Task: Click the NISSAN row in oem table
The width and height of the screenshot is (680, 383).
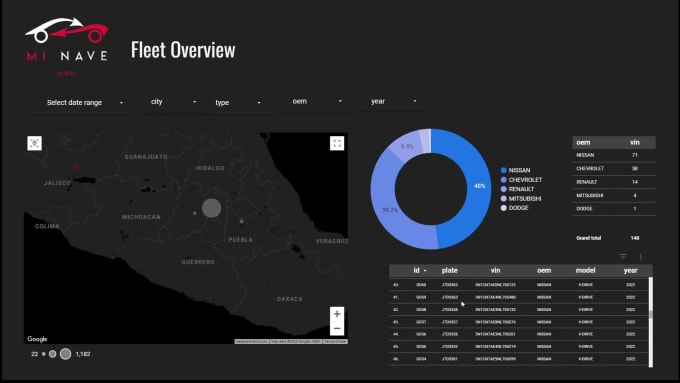Action: (614, 155)
